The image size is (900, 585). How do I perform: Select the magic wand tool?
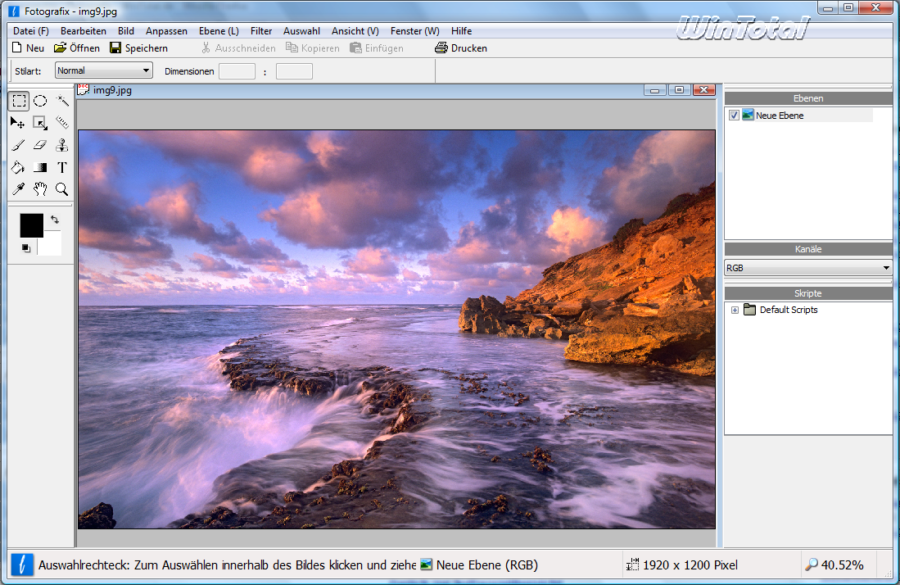62,101
